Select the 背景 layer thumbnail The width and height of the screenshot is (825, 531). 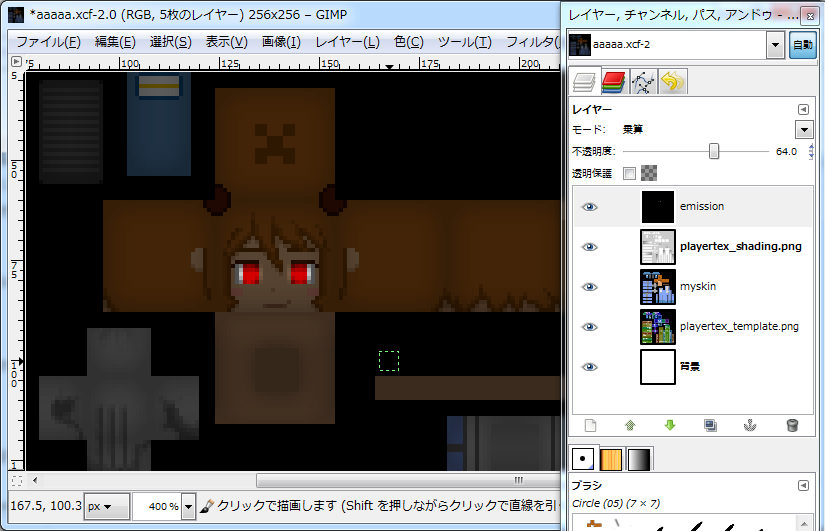(658, 367)
